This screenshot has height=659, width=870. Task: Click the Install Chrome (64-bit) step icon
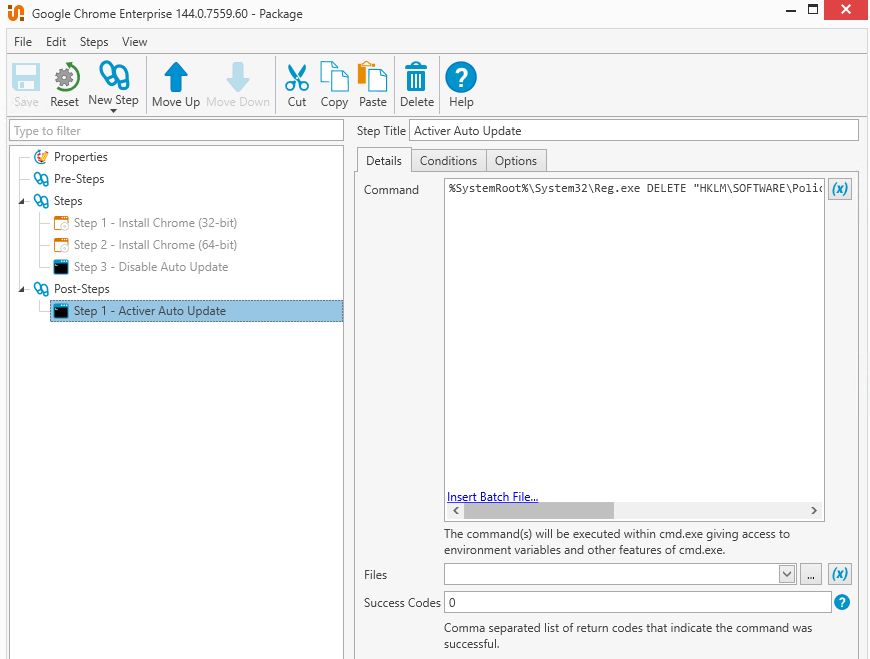[x=61, y=245]
